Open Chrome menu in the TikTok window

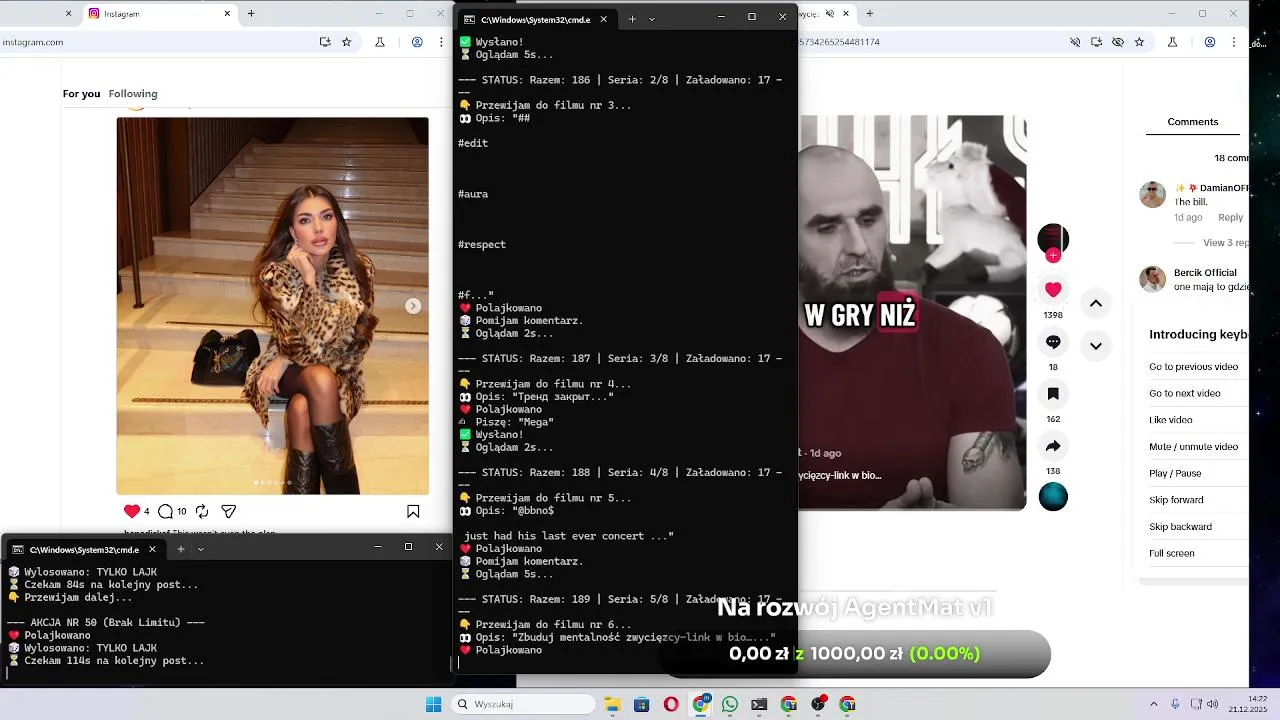(1234, 42)
